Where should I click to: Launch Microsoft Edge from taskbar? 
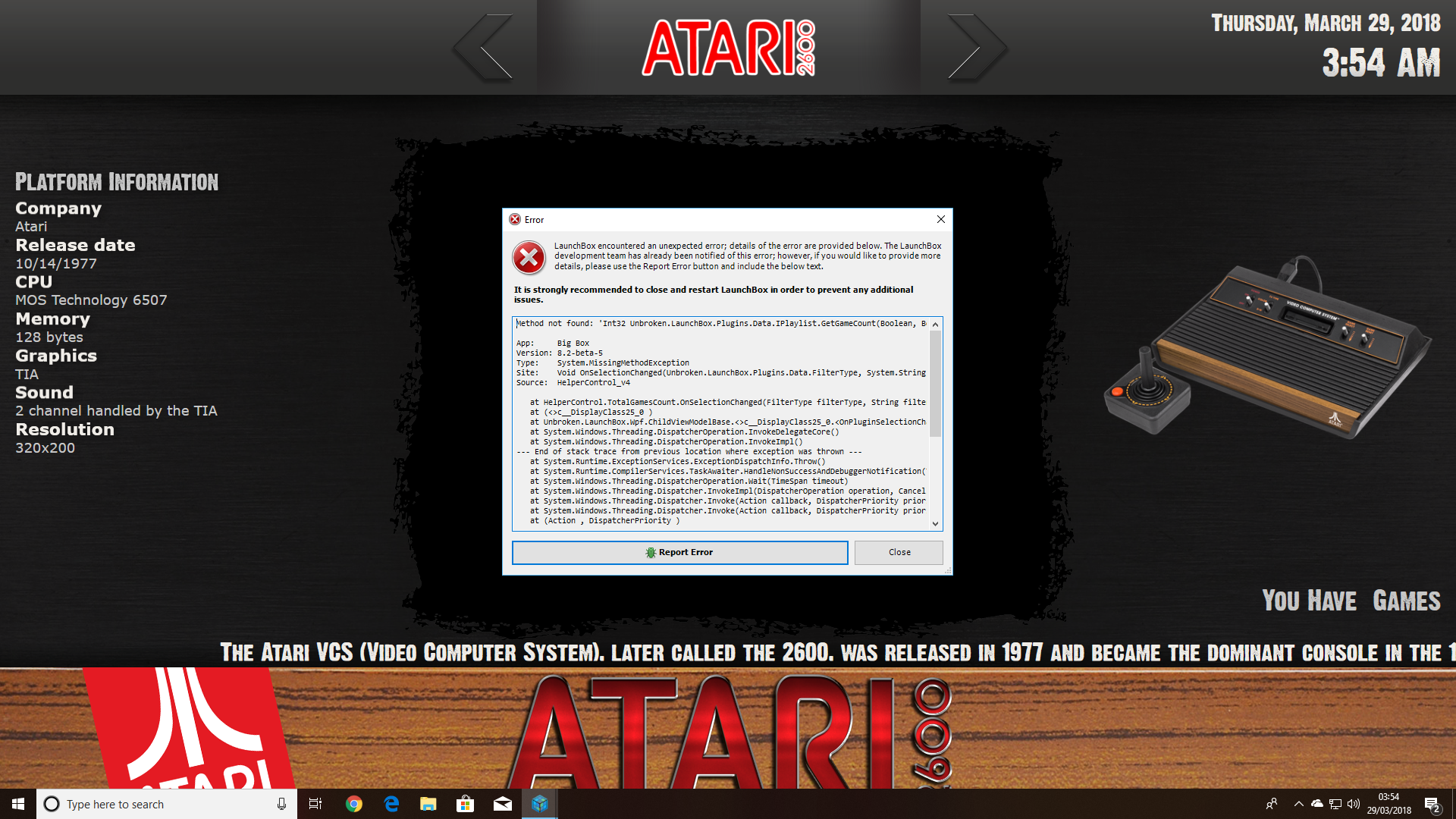(391, 804)
